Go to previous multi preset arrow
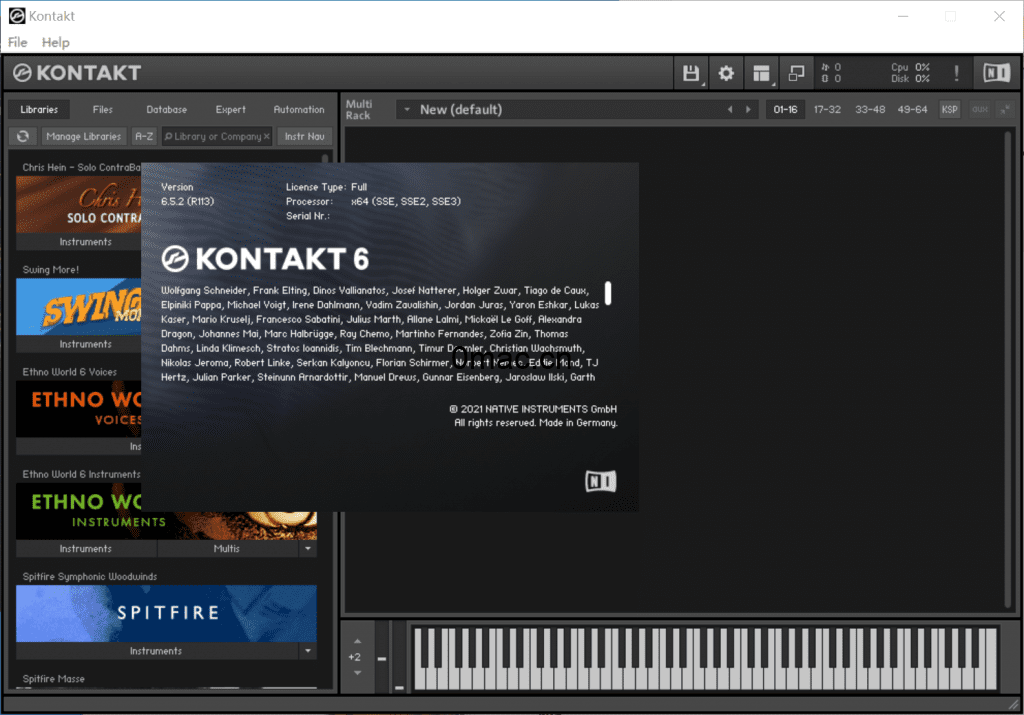This screenshot has height=715, width=1024. [x=730, y=110]
